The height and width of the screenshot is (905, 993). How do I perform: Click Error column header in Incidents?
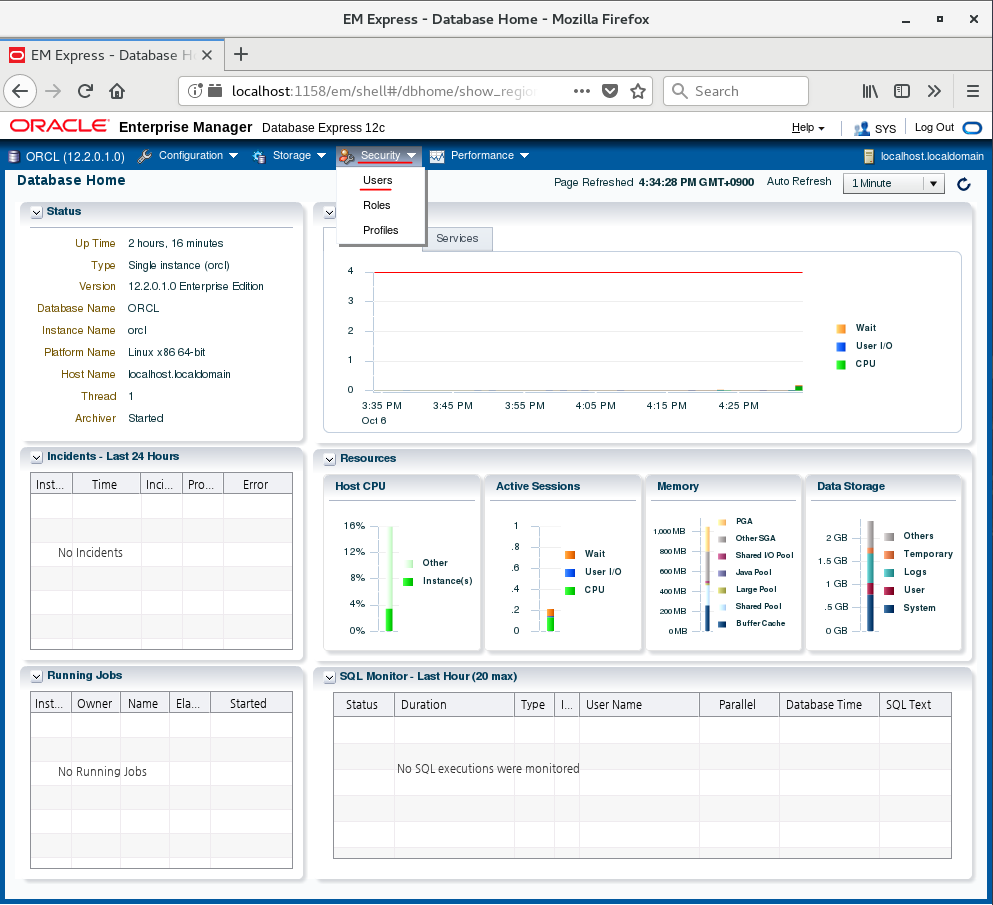pos(258,484)
